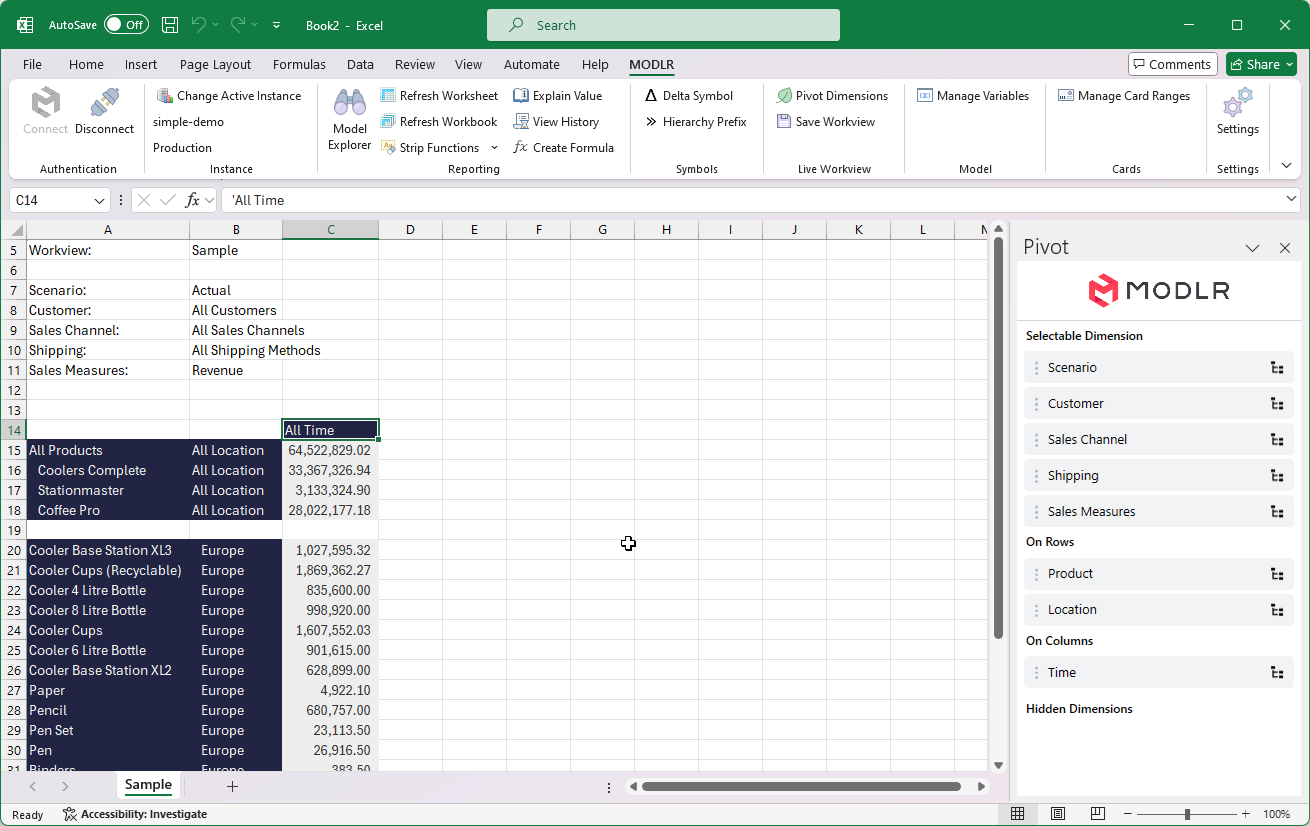Open Manage Variables
Screen dimensions: 1310x826
(973, 95)
